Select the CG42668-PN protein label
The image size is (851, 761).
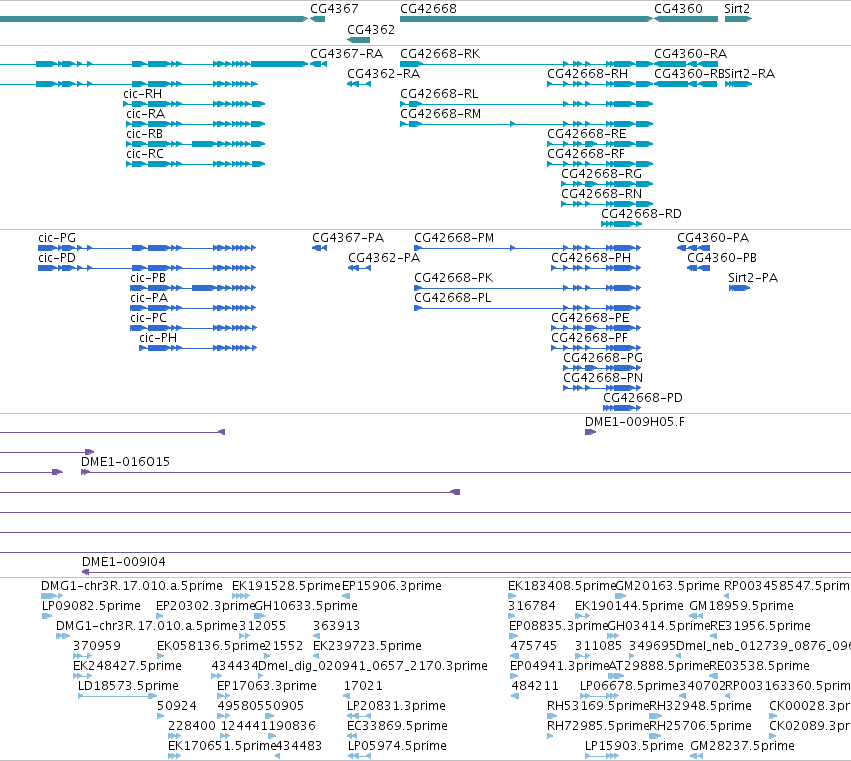pos(603,378)
